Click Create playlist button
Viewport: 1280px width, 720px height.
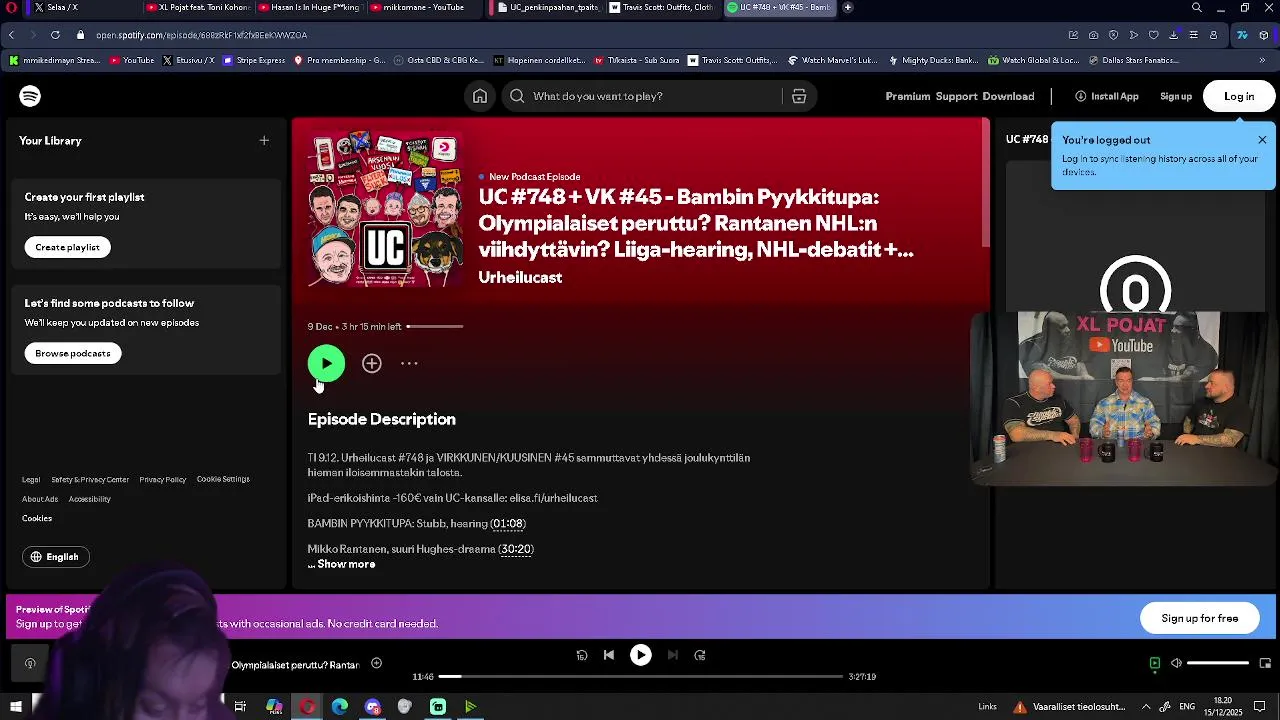(68, 247)
